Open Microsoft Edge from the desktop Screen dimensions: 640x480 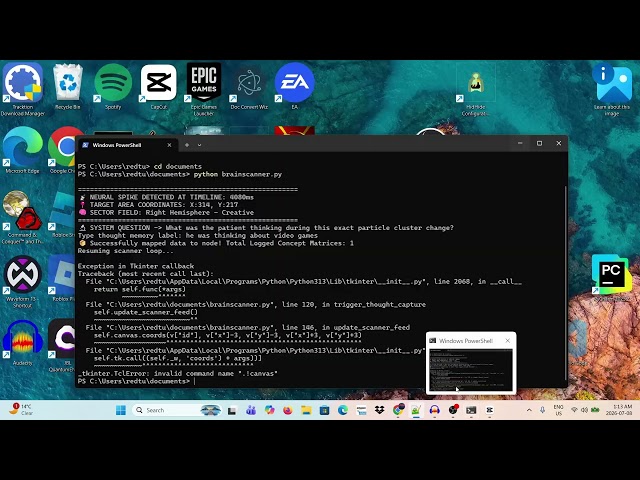[22, 150]
